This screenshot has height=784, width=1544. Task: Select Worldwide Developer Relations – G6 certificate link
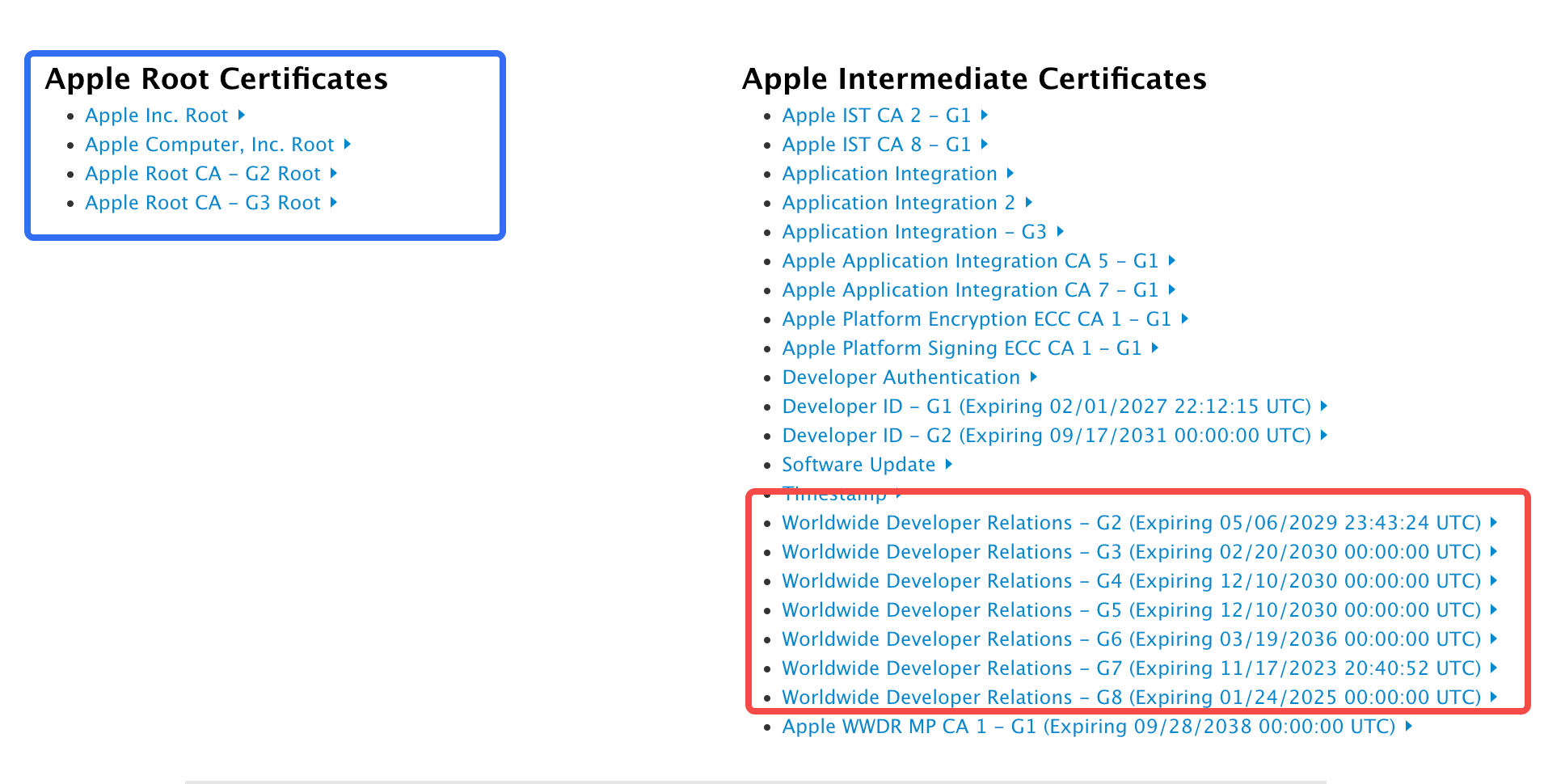pyautogui.click(x=1131, y=639)
